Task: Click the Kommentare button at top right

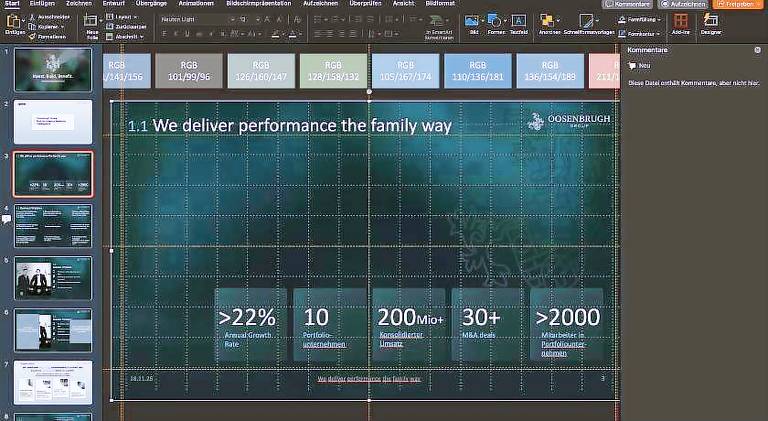Action: pos(627,4)
